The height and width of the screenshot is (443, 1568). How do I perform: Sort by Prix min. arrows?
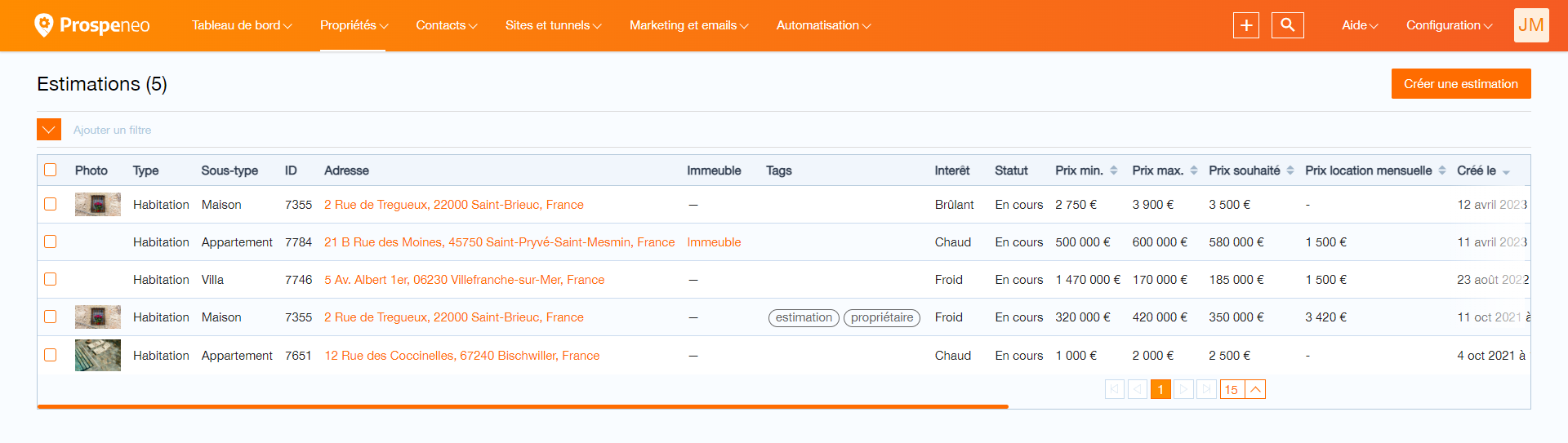[x=1113, y=171]
